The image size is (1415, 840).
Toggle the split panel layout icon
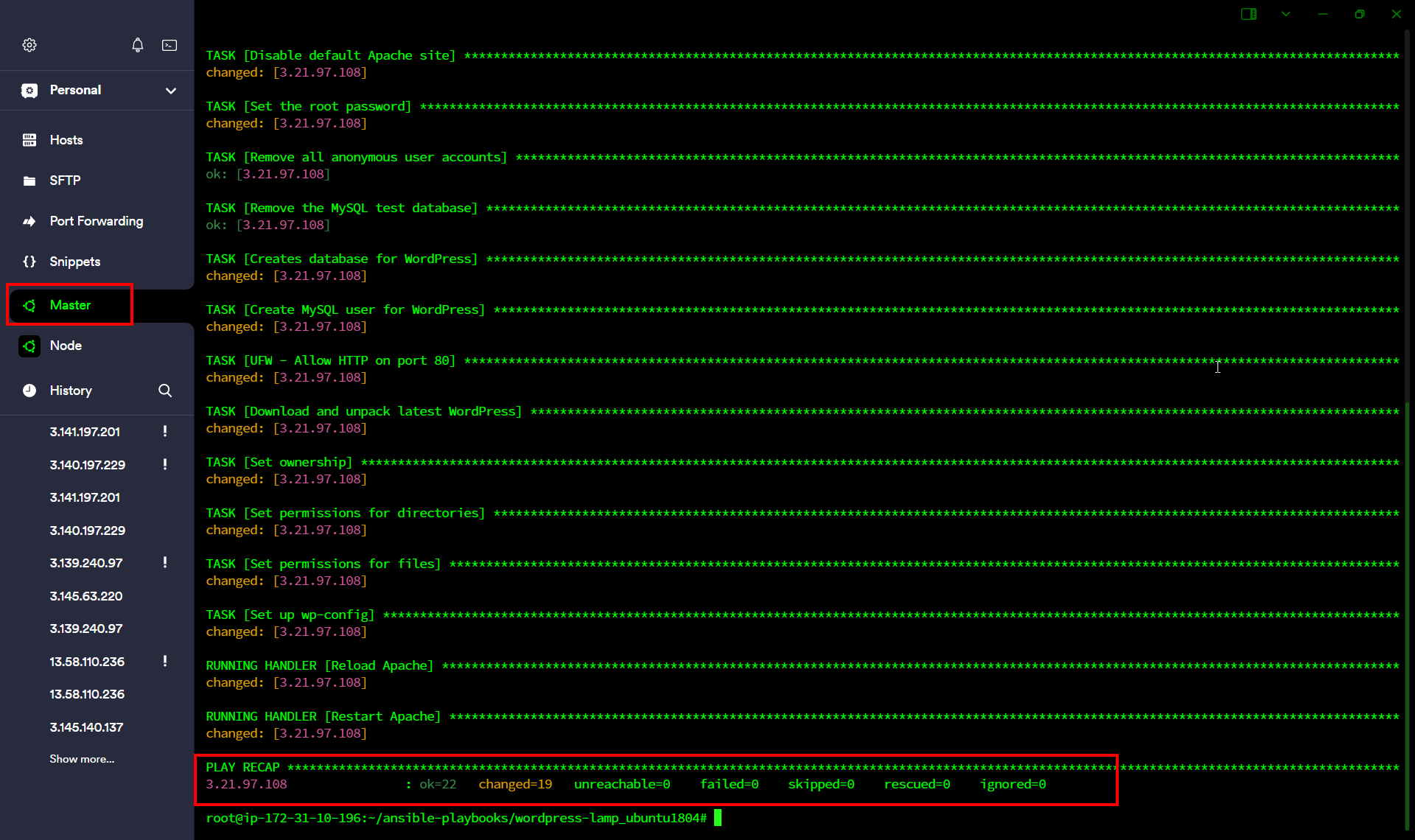coord(1248,14)
